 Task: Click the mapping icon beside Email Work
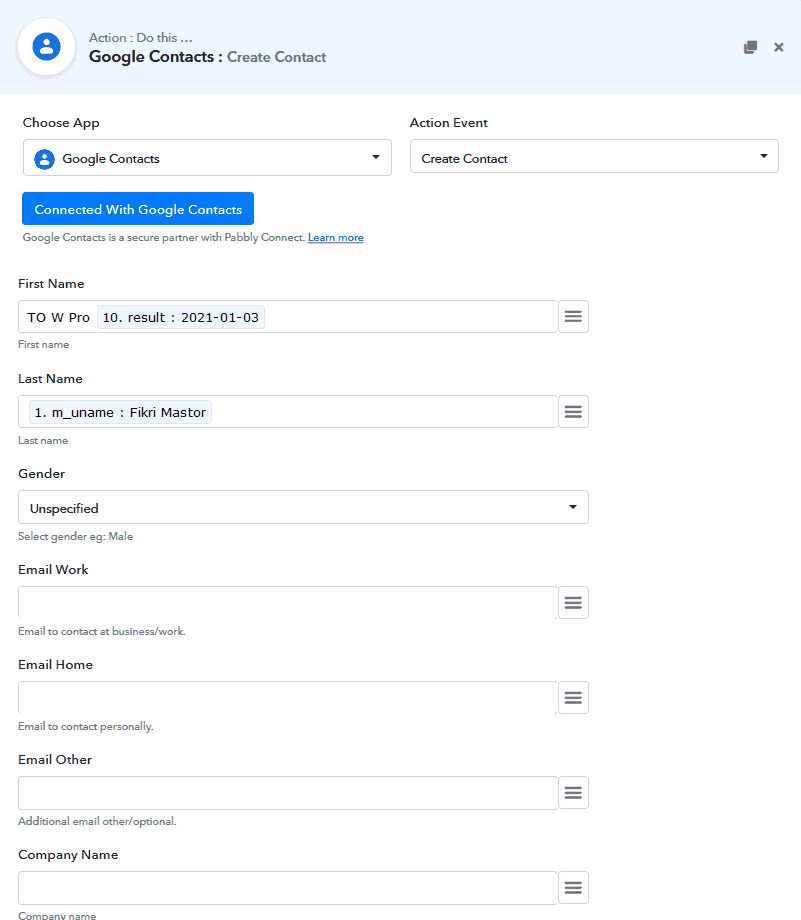tap(573, 602)
